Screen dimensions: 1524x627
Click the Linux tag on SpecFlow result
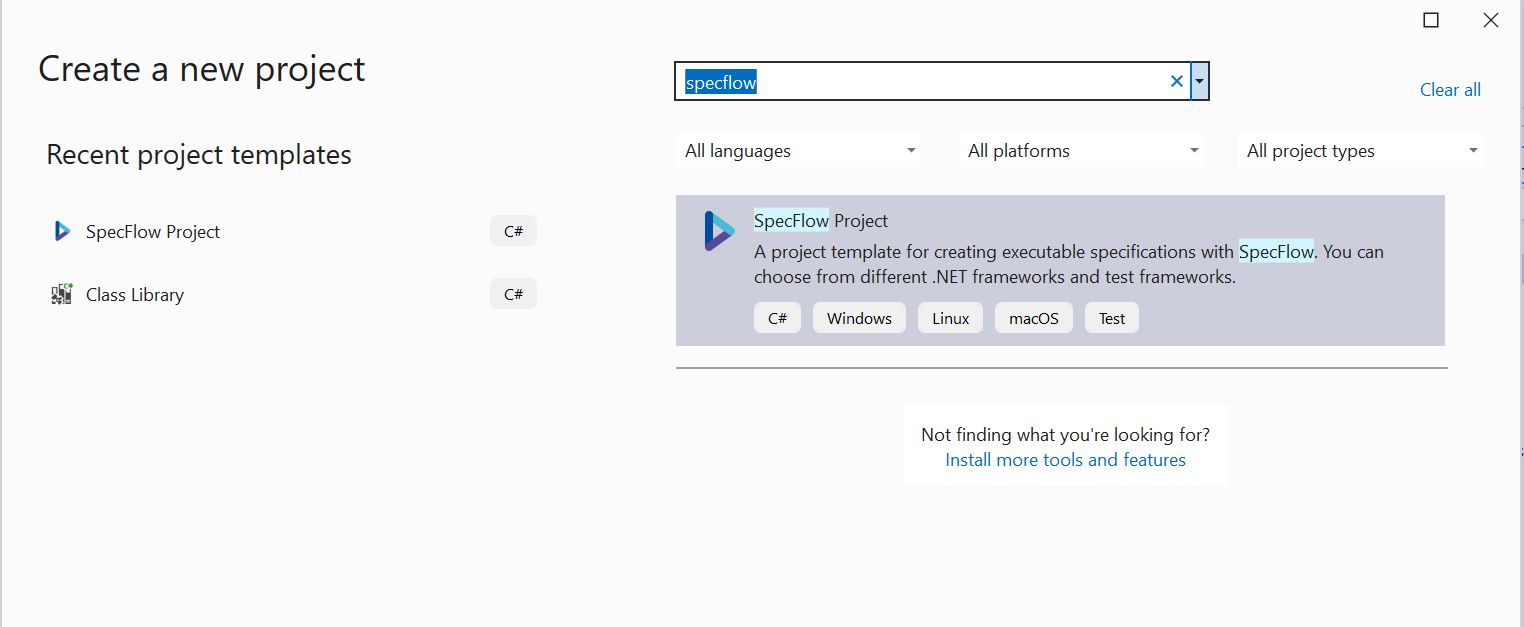950,319
